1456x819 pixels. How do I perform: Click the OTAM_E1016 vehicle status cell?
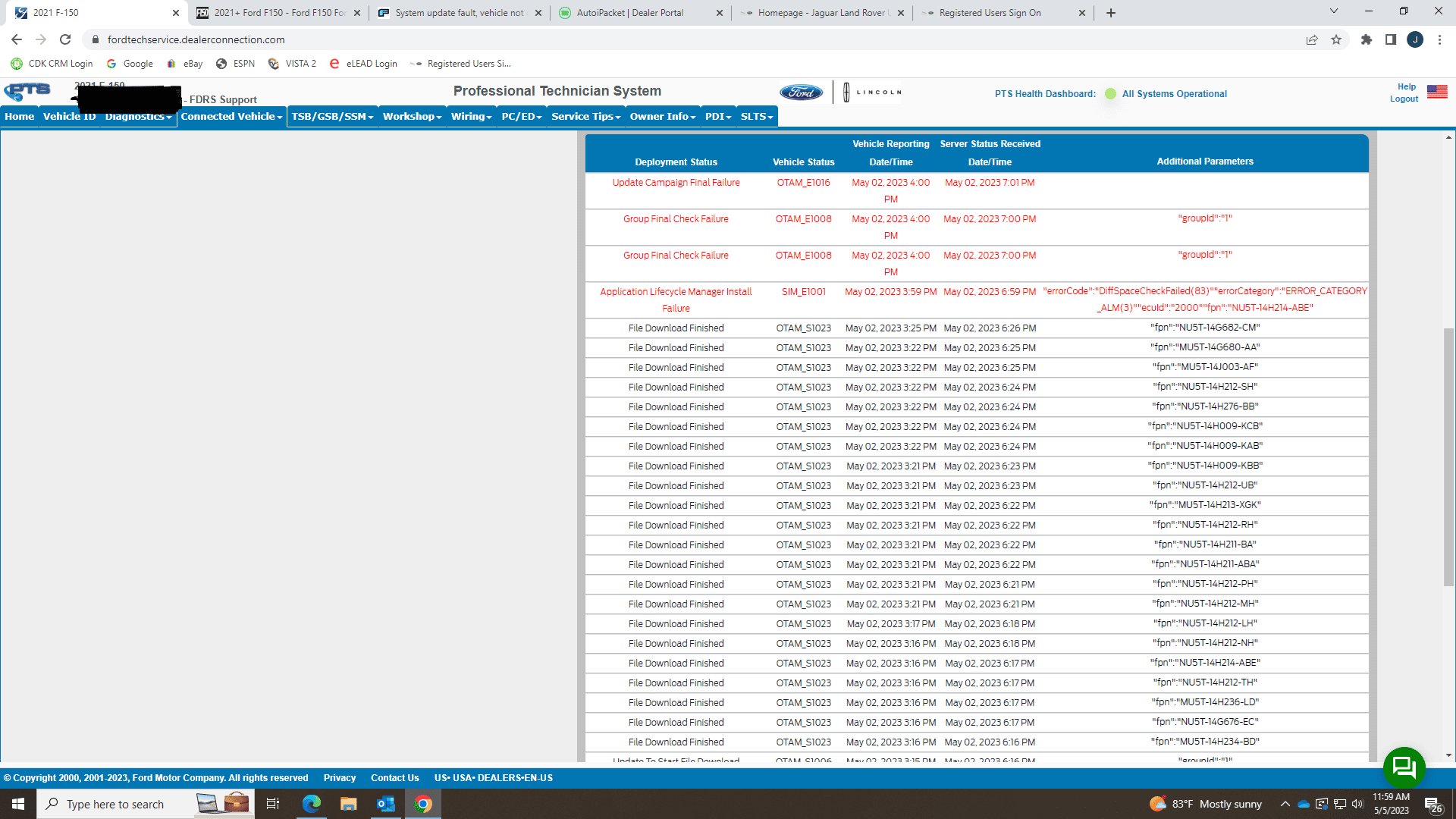[x=803, y=183]
